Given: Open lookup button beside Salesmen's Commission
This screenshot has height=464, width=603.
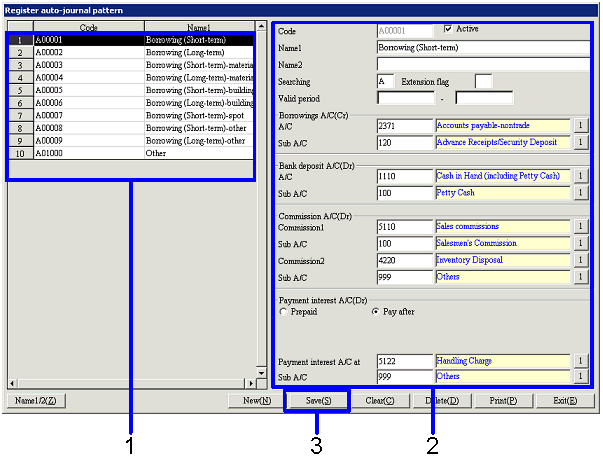Looking at the screenshot, I should tap(580, 244).
